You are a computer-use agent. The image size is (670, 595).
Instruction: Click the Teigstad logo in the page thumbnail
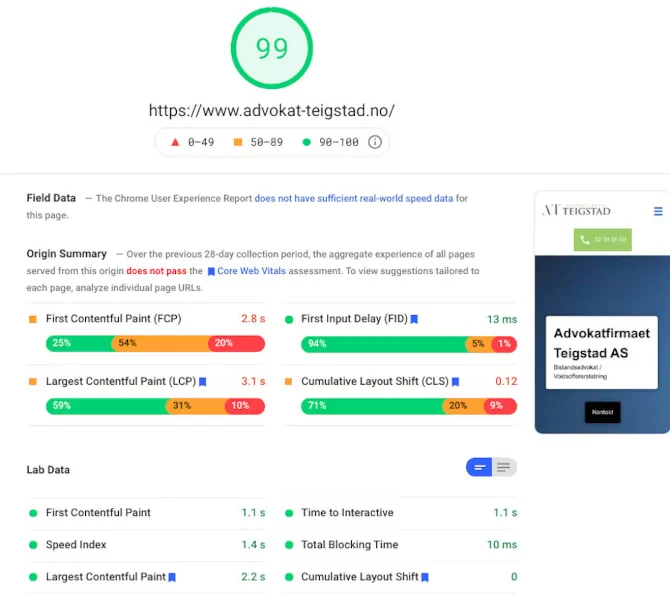pyautogui.click(x=576, y=210)
